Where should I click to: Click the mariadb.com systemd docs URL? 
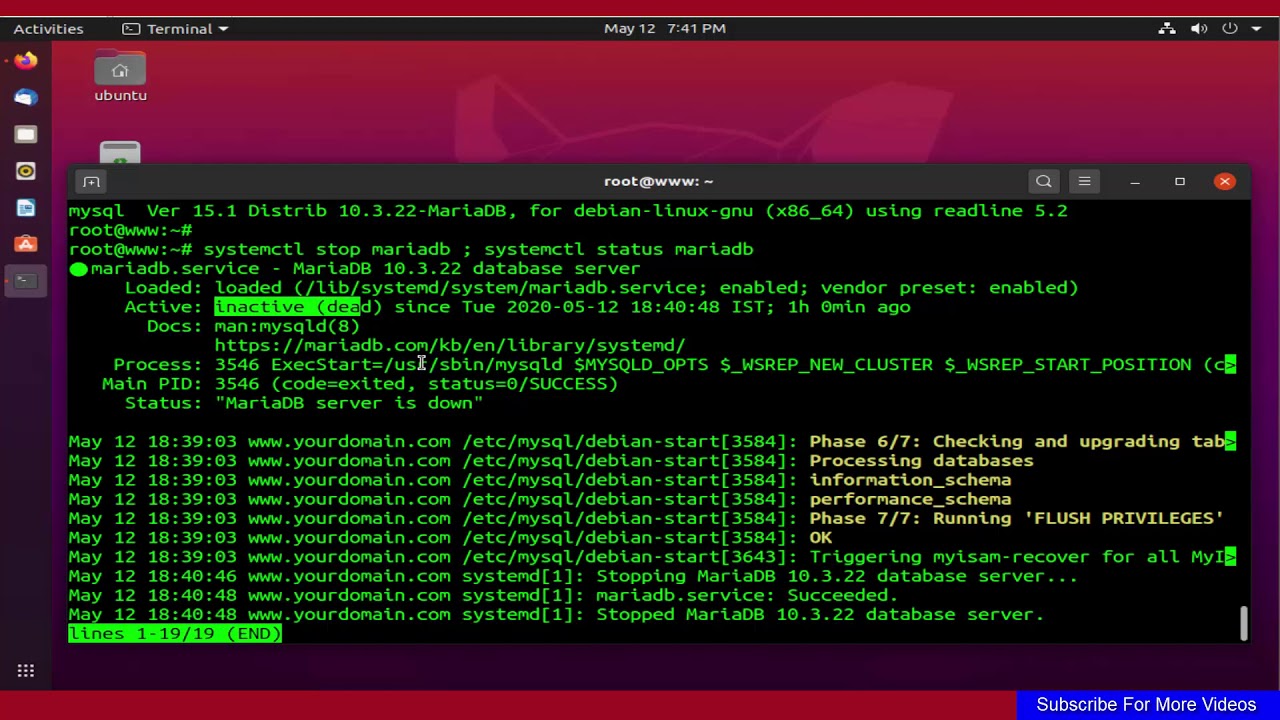[x=450, y=345]
